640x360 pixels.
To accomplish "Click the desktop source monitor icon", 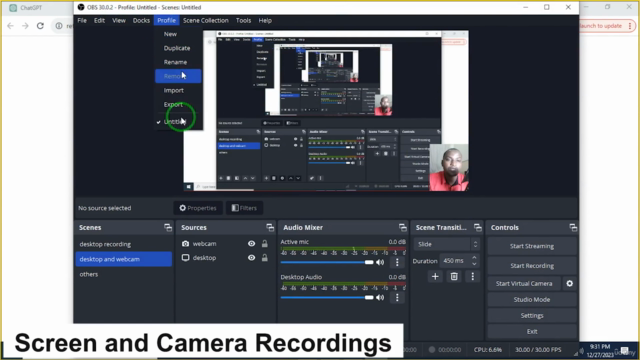I will coord(185,258).
